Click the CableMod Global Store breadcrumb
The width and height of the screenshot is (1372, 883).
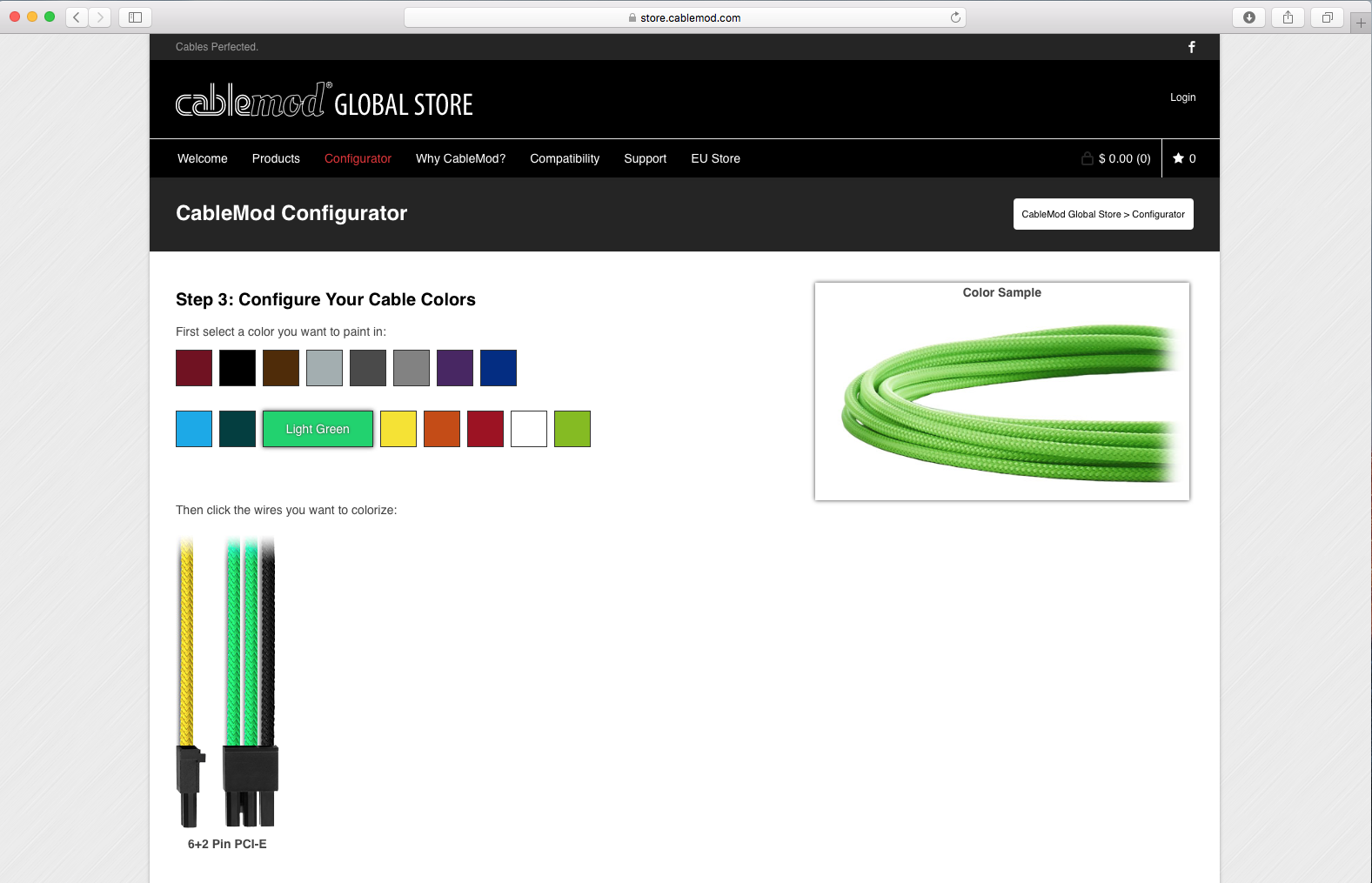click(1071, 214)
